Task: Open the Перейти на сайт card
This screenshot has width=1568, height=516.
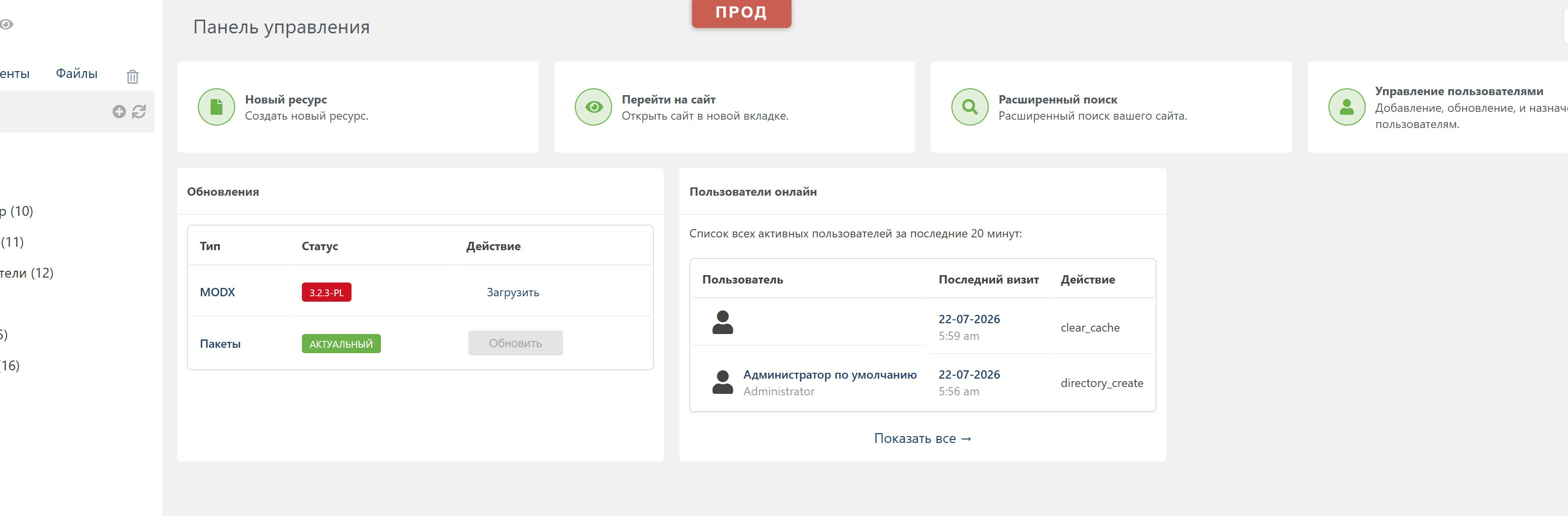Action: click(735, 107)
